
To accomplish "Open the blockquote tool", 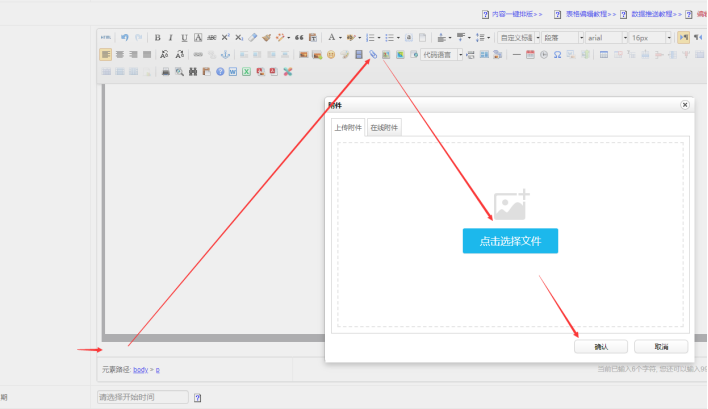I will 299,37.
